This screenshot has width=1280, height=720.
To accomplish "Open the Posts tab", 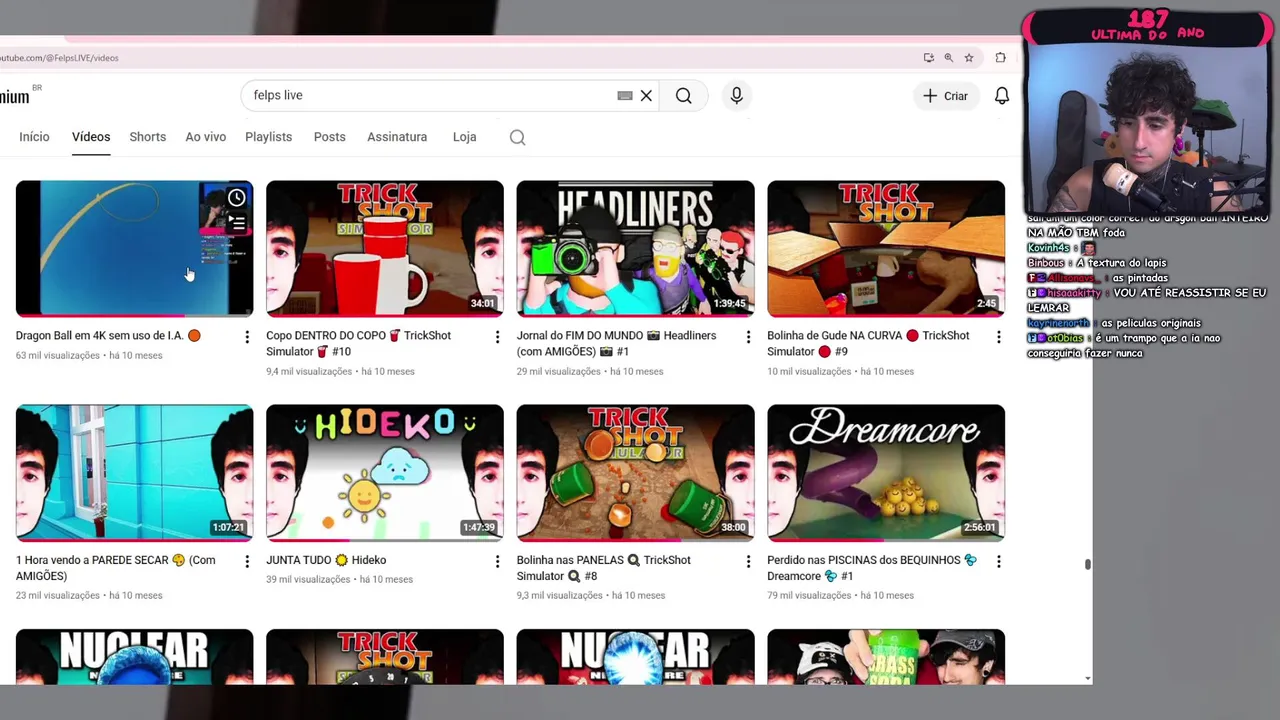I will coord(329,137).
